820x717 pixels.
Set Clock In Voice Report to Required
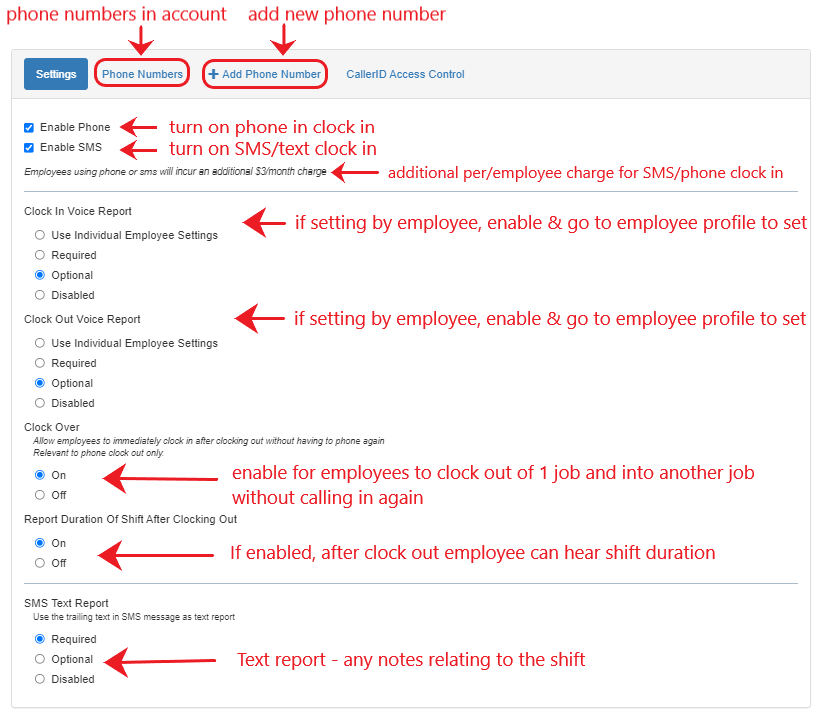pyautogui.click(x=40, y=255)
